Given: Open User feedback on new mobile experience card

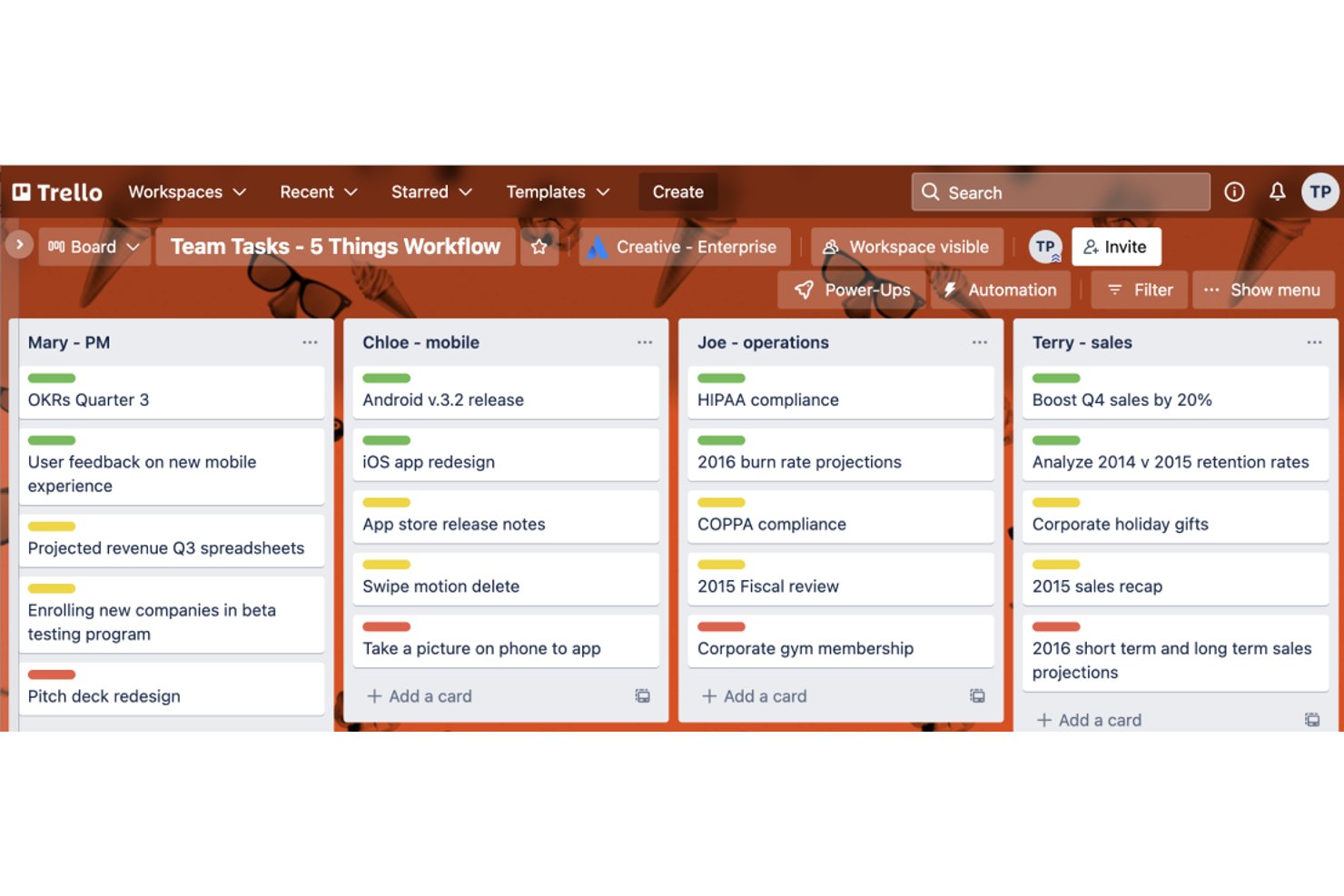Looking at the screenshot, I should (172, 467).
